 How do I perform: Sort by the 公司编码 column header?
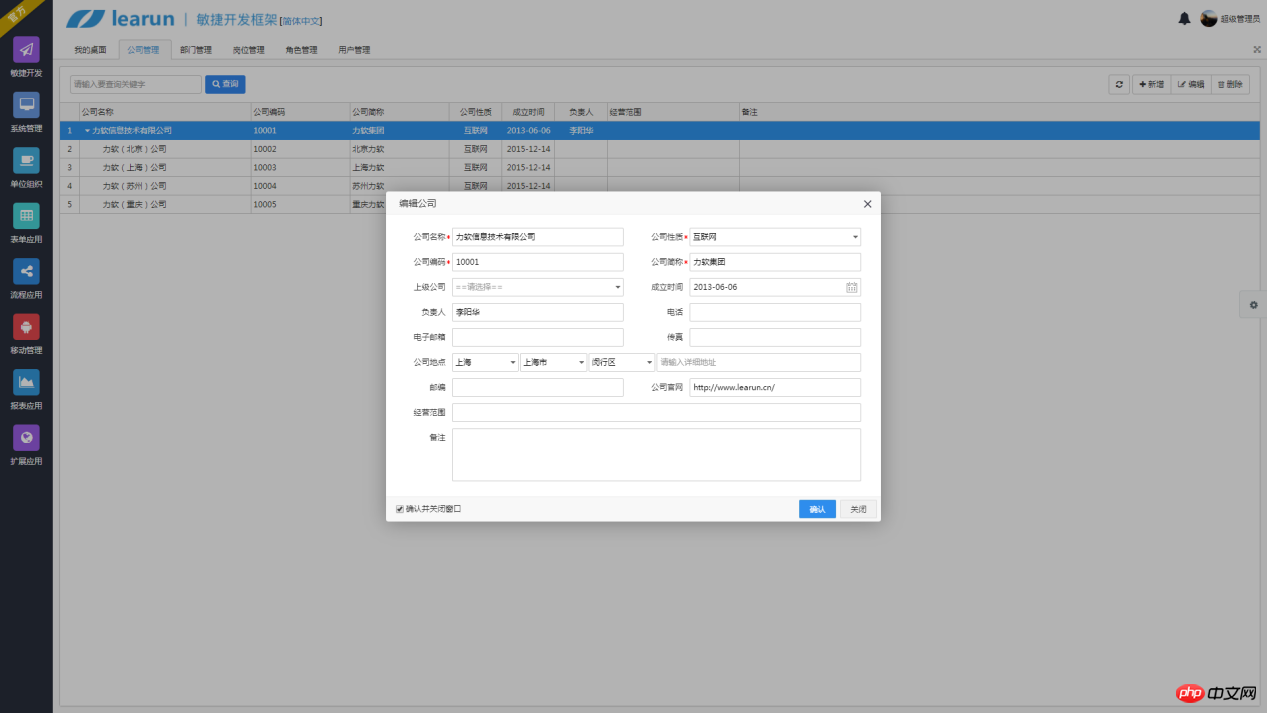(300, 112)
